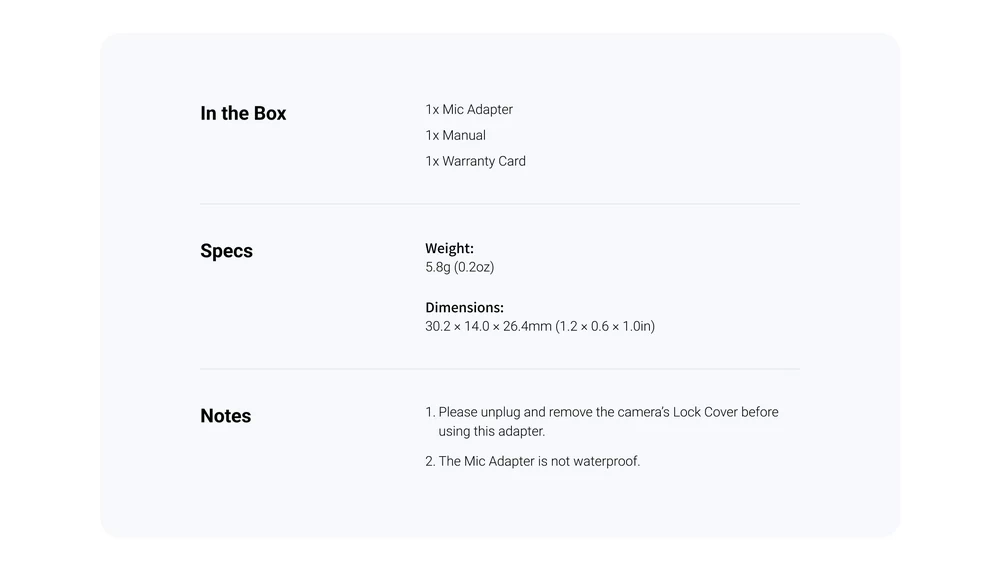Select the "1x Mic Adapter" line

(469, 110)
